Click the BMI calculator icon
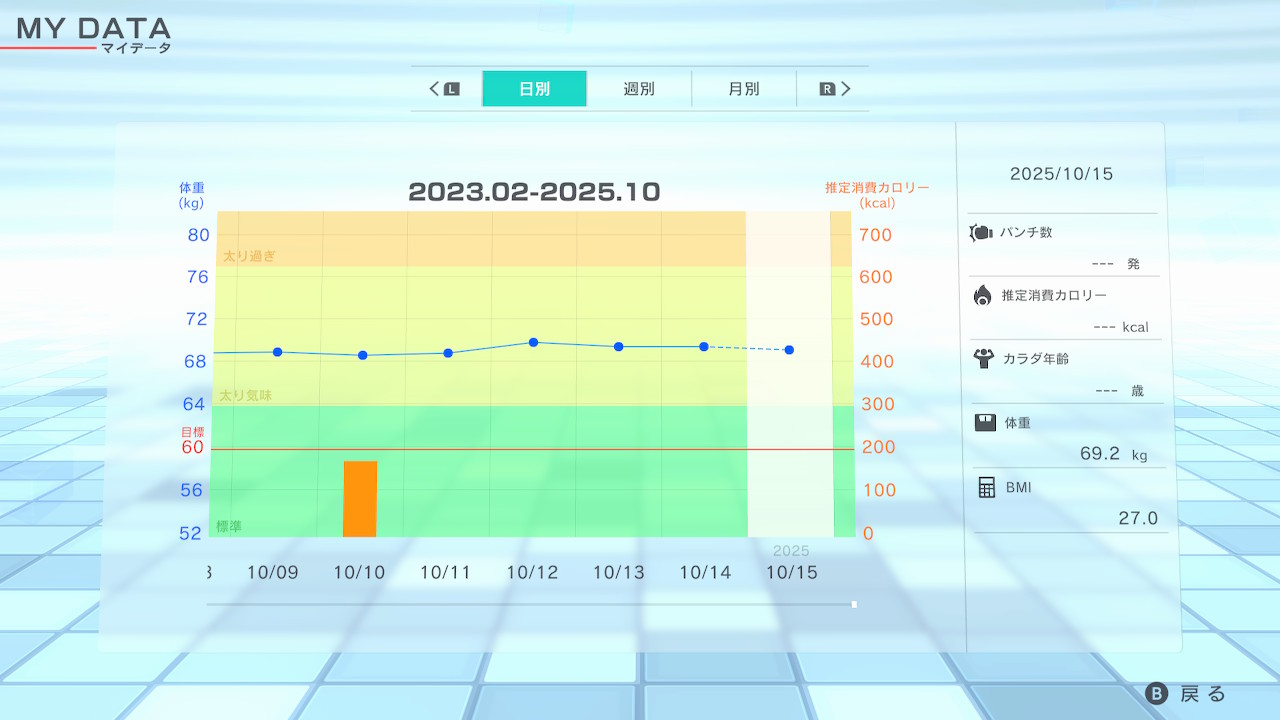Screen dimensions: 1280x720 987,487
